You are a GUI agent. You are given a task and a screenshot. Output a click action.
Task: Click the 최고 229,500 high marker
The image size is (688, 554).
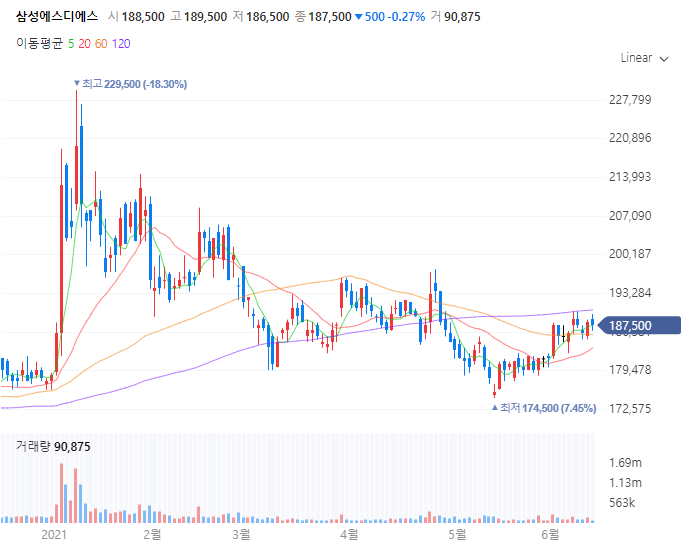pyautogui.click(x=130, y=84)
